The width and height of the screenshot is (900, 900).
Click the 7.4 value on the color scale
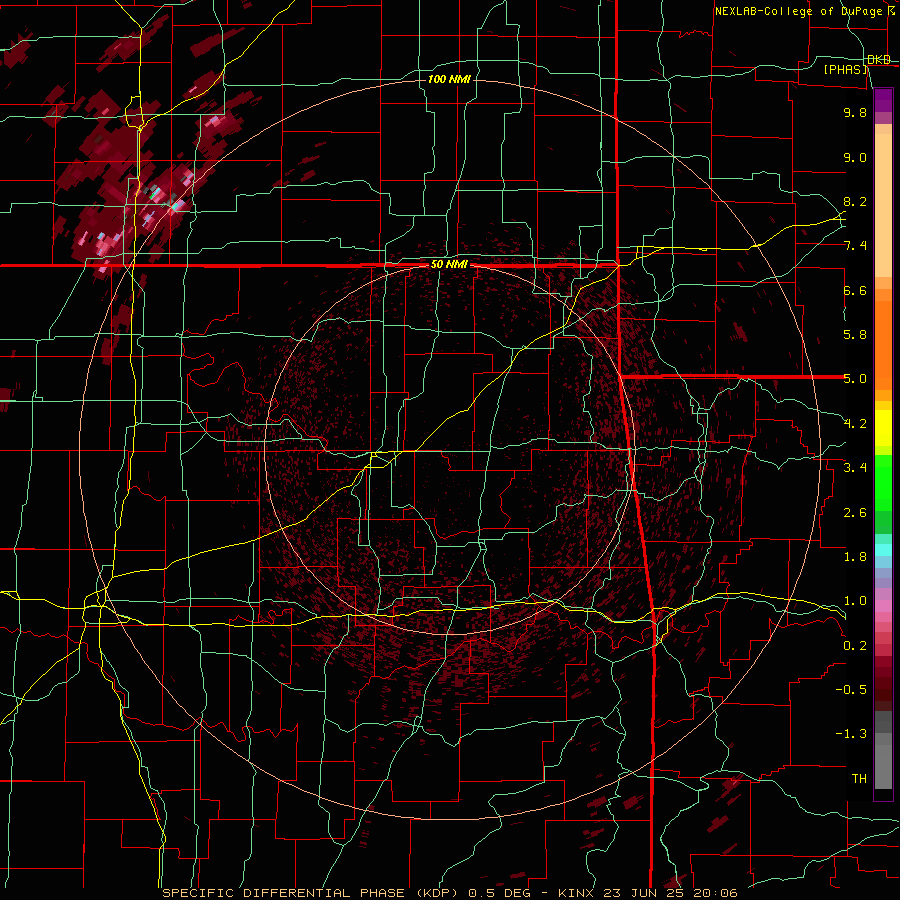point(855,246)
